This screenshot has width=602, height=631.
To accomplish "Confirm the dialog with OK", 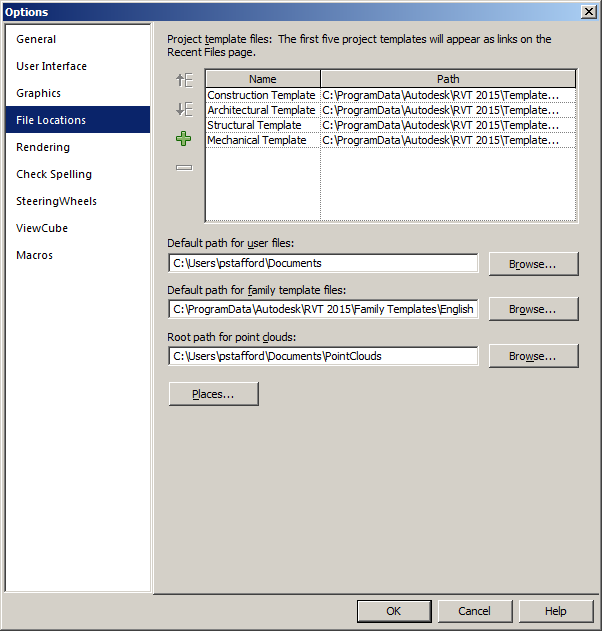I will click(x=394, y=611).
